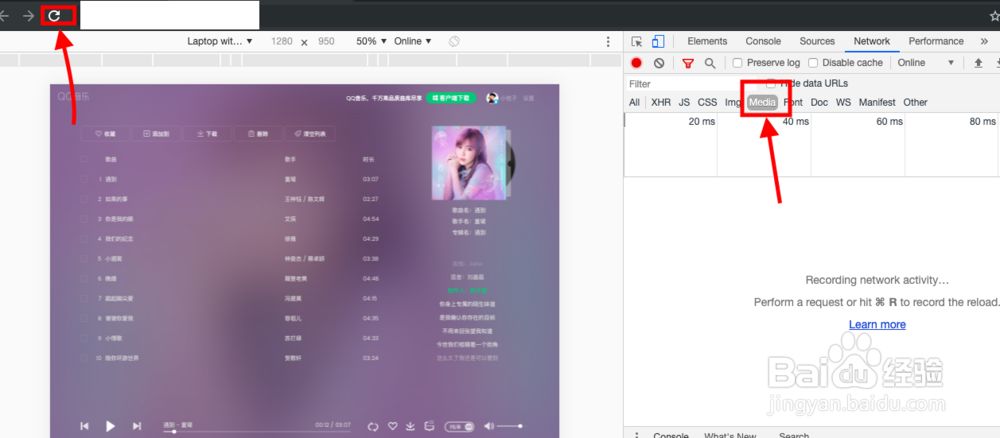The image size is (1000, 438).
Task: Open the Network panel Online throttling dropdown
Action: click(x=926, y=62)
